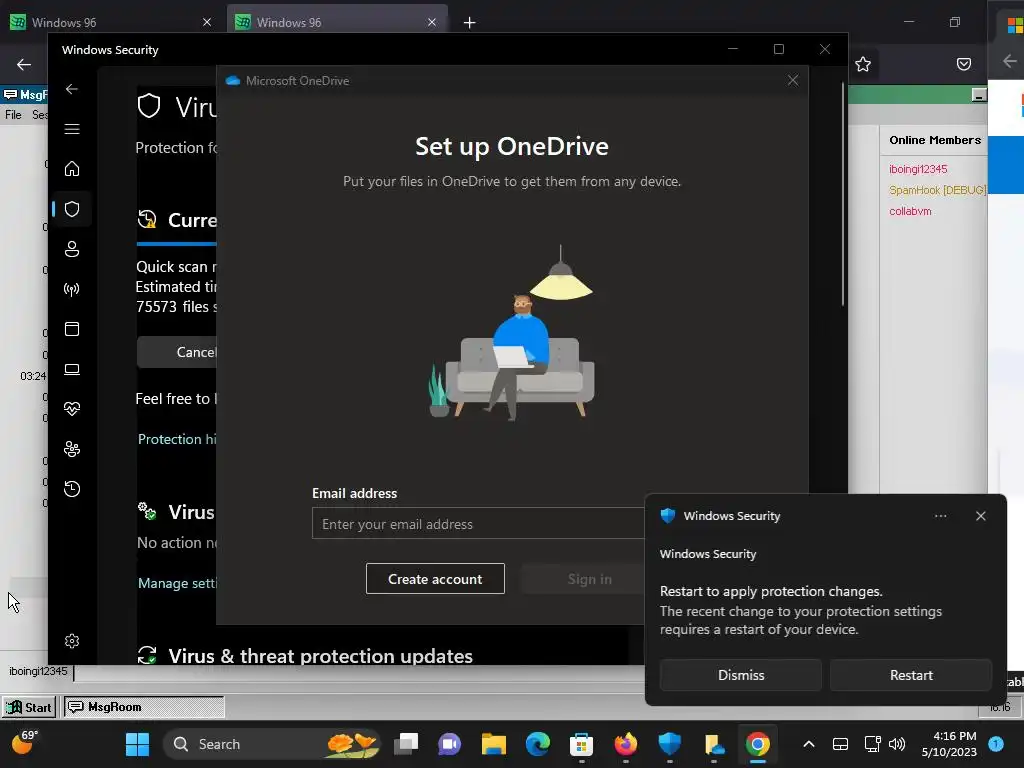Select SpamHook [DEBUG] in Online Members
The image size is (1024, 768).
[937, 190]
